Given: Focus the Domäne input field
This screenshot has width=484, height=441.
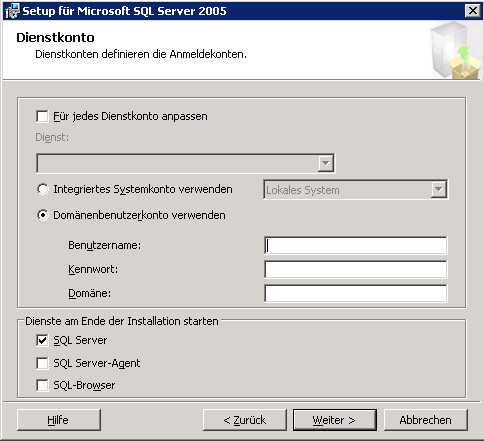Looking at the screenshot, I should point(355,293).
